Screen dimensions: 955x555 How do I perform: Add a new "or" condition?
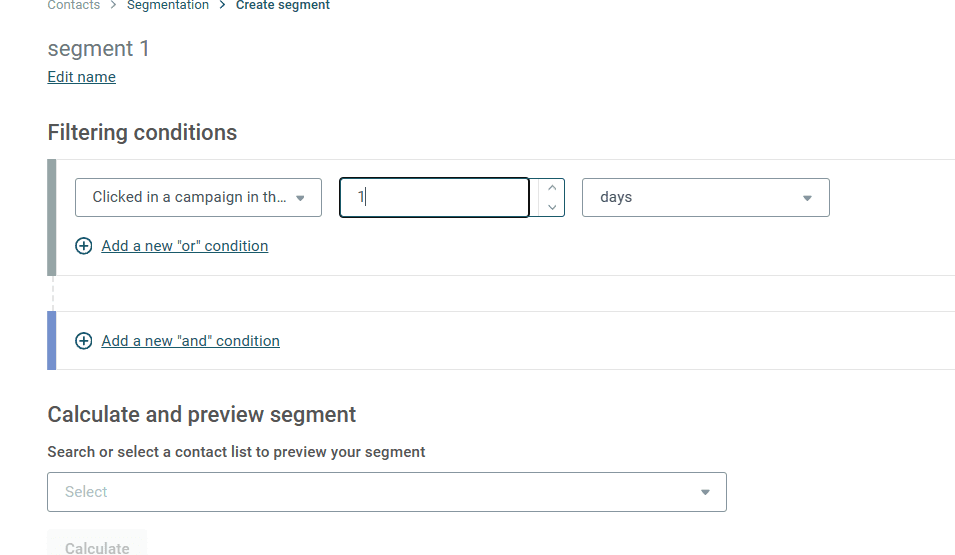pyautogui.click(x=185, y=246)
